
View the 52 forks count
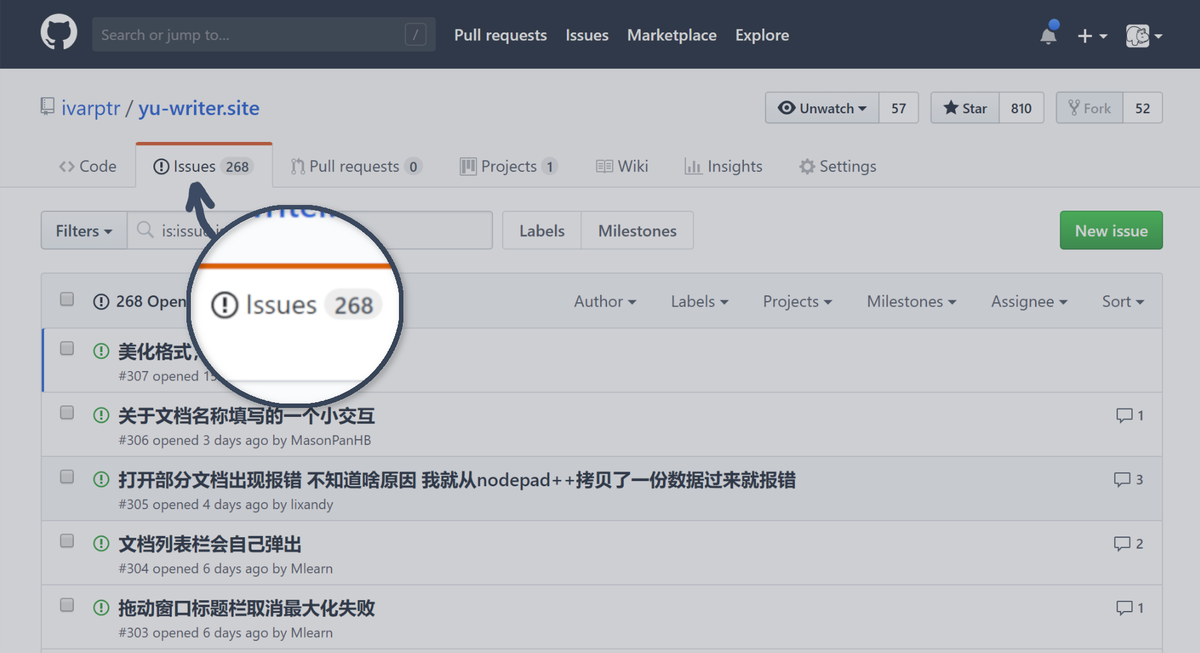click(x=1142, y=108)
